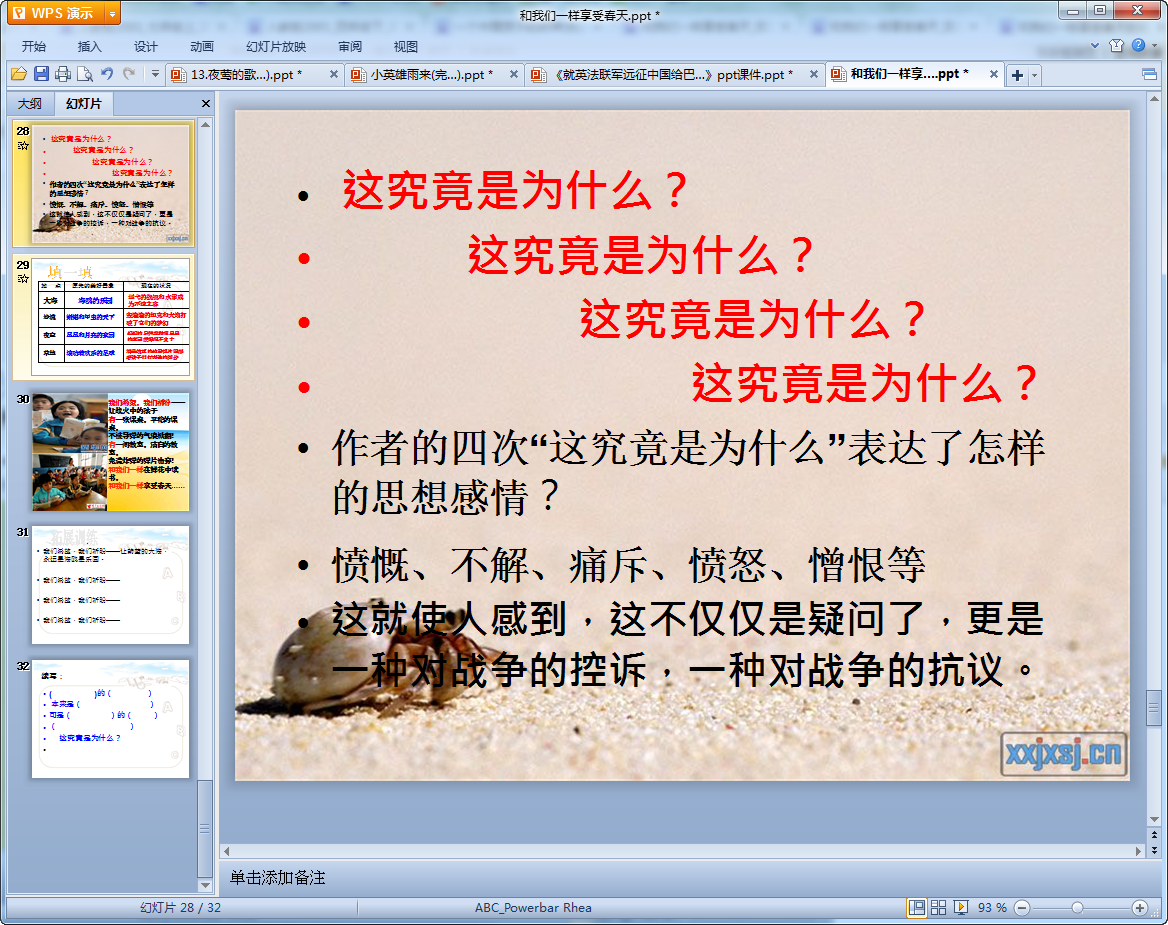Click the 单击添加备注 notes area
1168x925 pixels.
(x=278, y=878)
